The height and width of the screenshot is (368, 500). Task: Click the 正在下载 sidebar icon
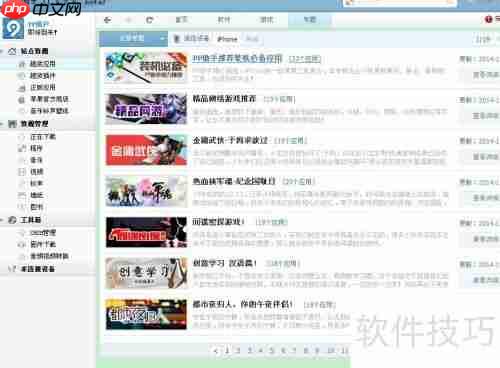click(x=22, y=137)
